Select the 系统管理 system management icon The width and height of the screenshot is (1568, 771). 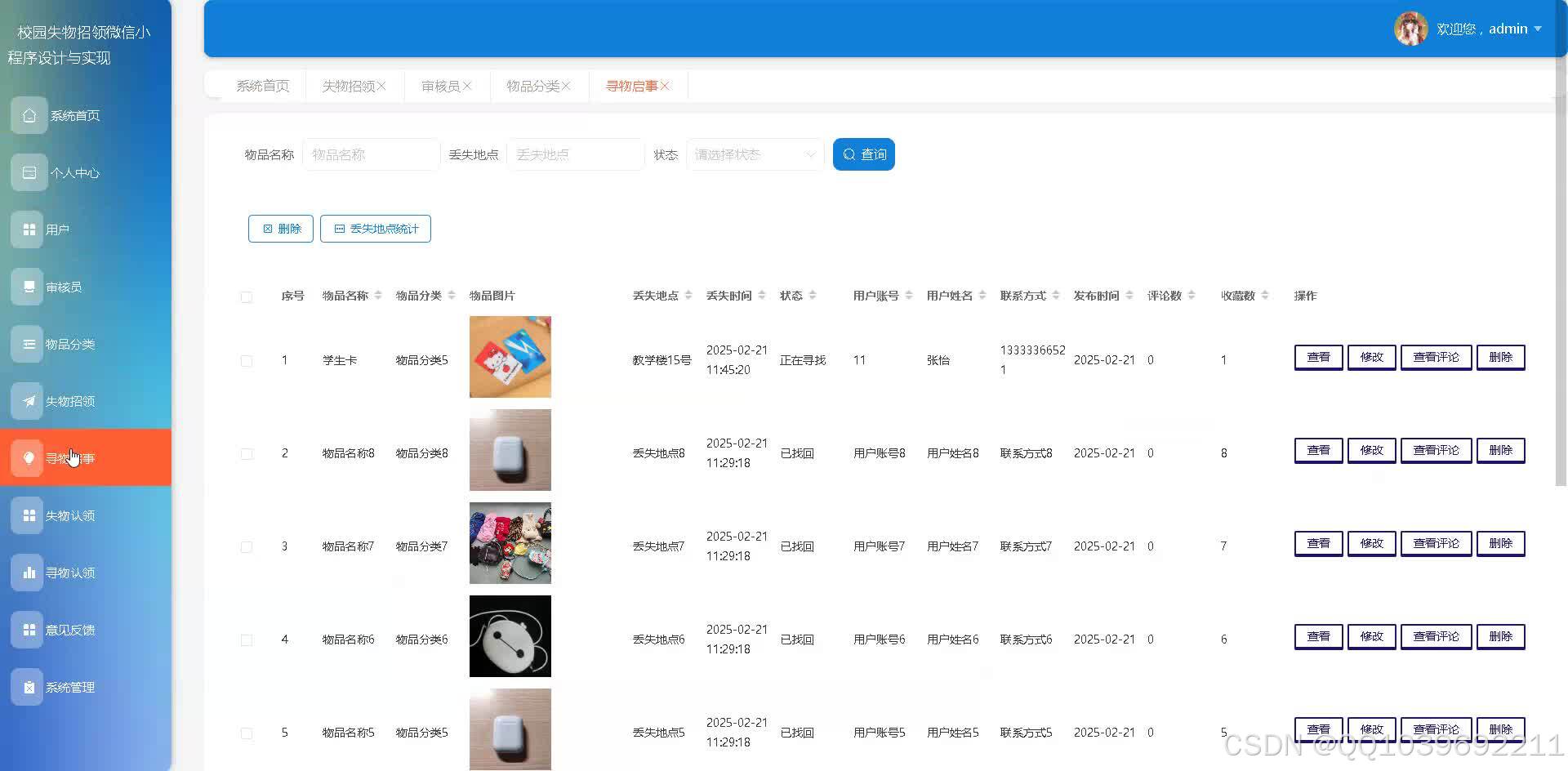click(x=29, y=687)
